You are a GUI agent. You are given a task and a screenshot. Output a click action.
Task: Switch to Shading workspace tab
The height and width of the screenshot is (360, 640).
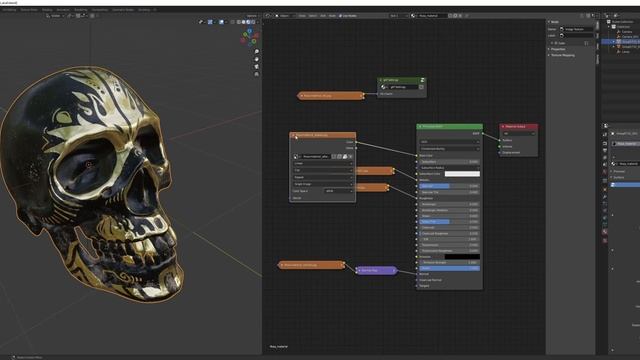(x=47, y=9)
